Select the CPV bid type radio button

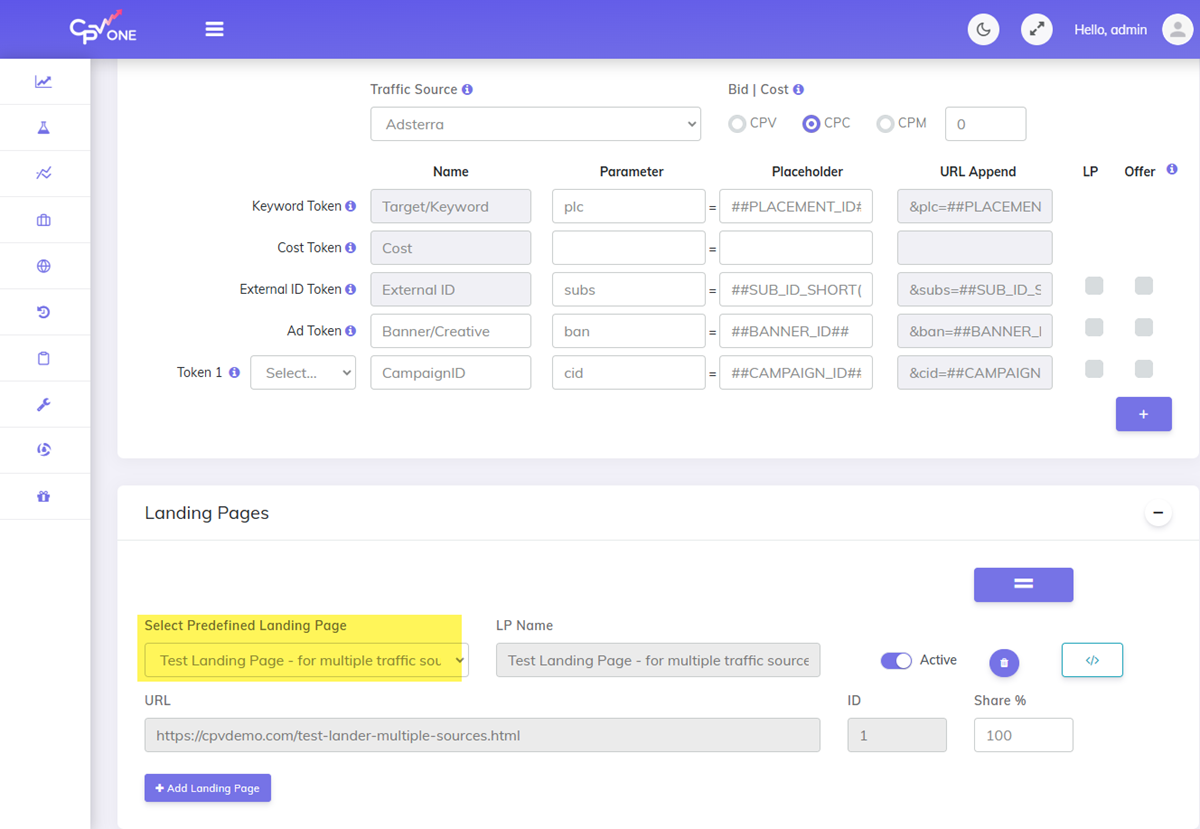pos(737,122)
